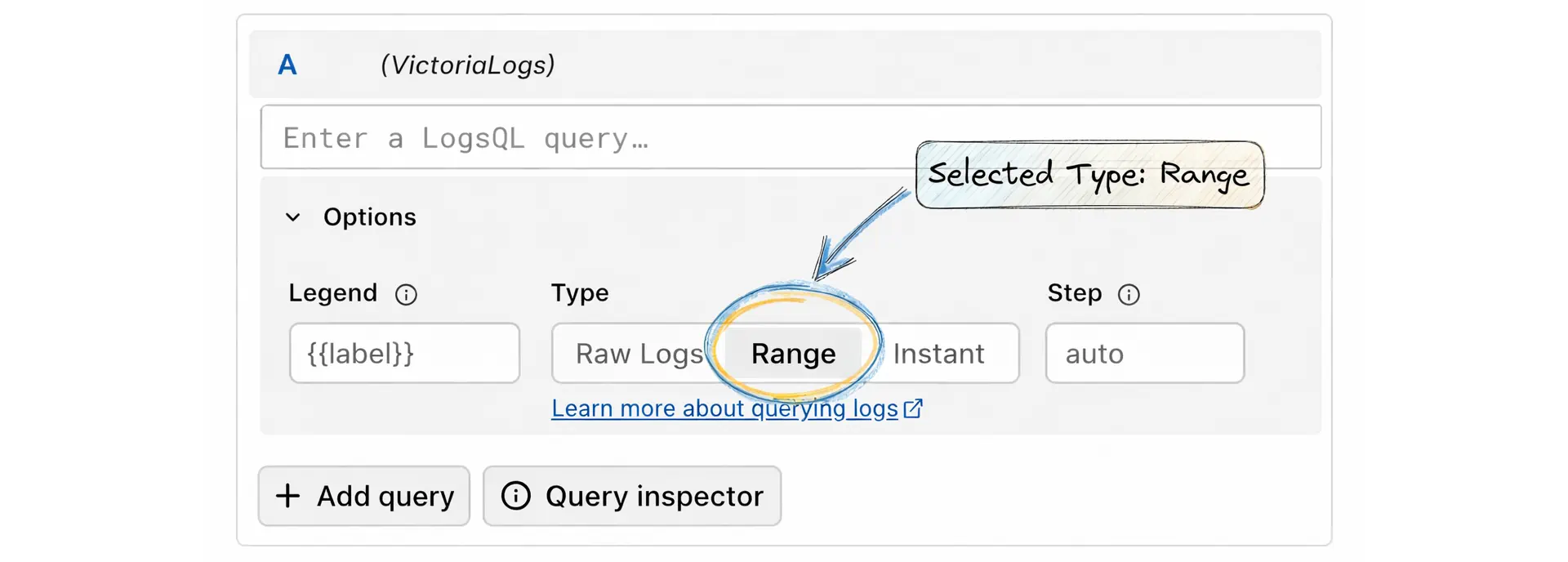Click the chevron icon beside Options
The height and width of the screenshot is (562, 1568).
click(293, 216)
